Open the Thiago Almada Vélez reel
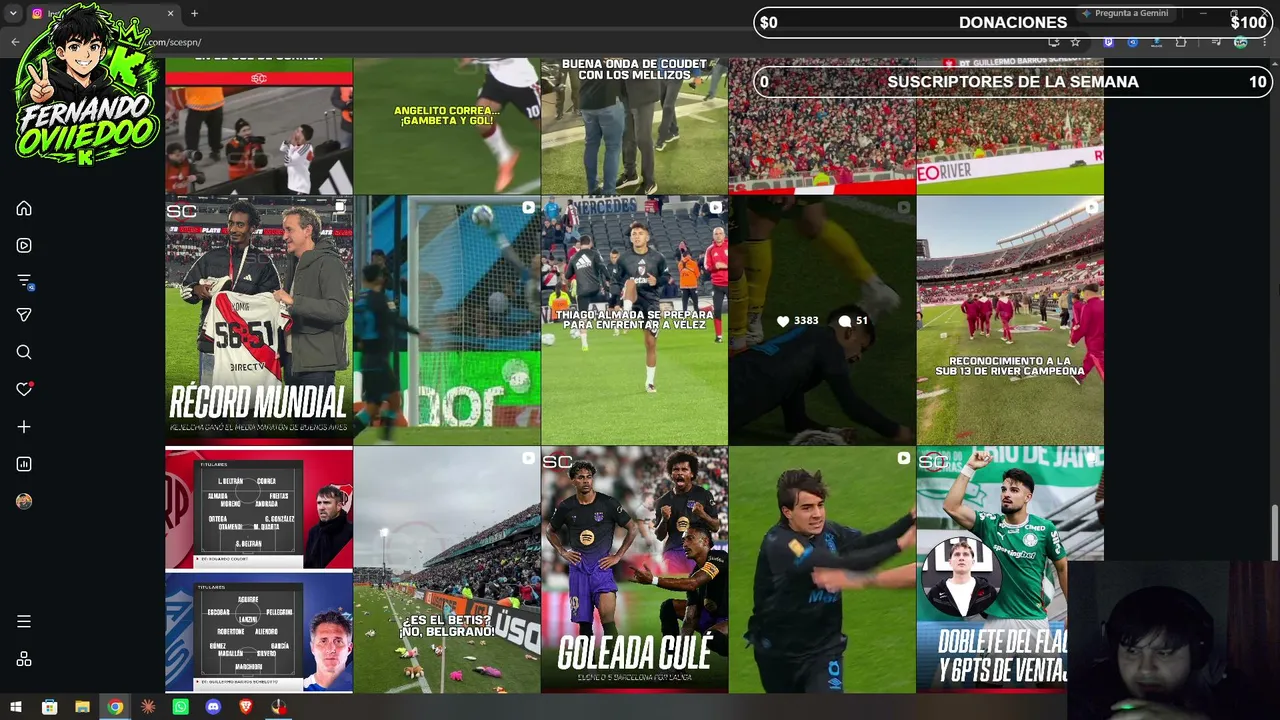Image resolution: width=1280 pixels, height=720 pixels. coord(635,320)
